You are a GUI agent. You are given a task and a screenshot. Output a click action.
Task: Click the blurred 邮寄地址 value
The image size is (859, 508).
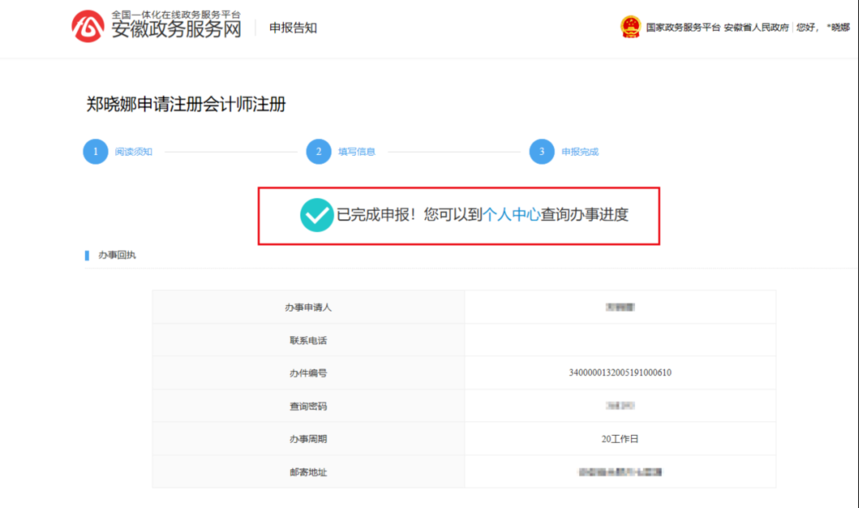coord(620,472)
